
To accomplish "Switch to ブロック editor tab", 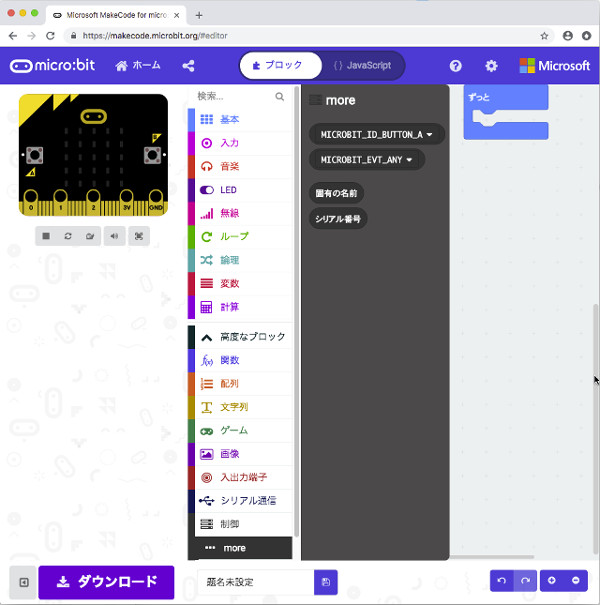I will coord(281,66).
